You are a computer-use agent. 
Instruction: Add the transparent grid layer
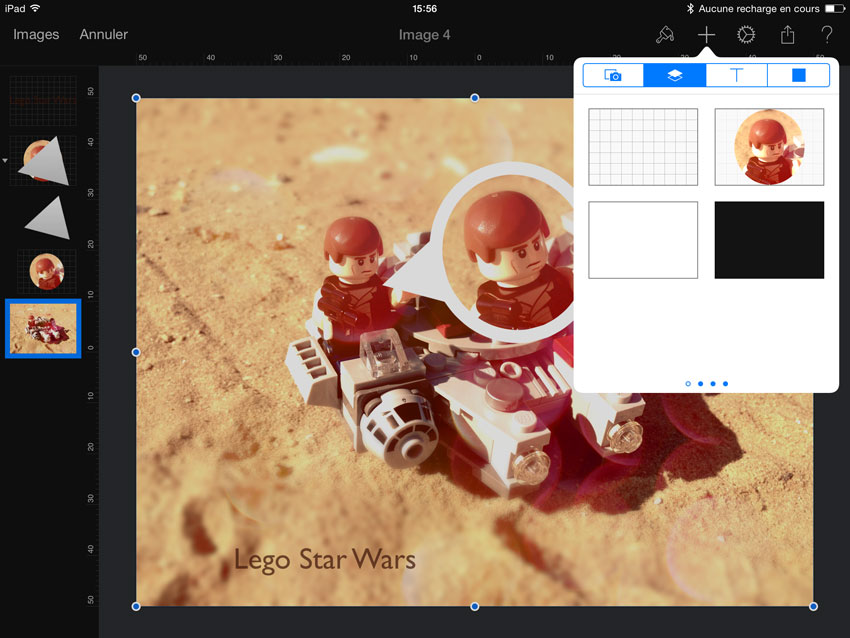pyautogui.click(x=643, y=147)
